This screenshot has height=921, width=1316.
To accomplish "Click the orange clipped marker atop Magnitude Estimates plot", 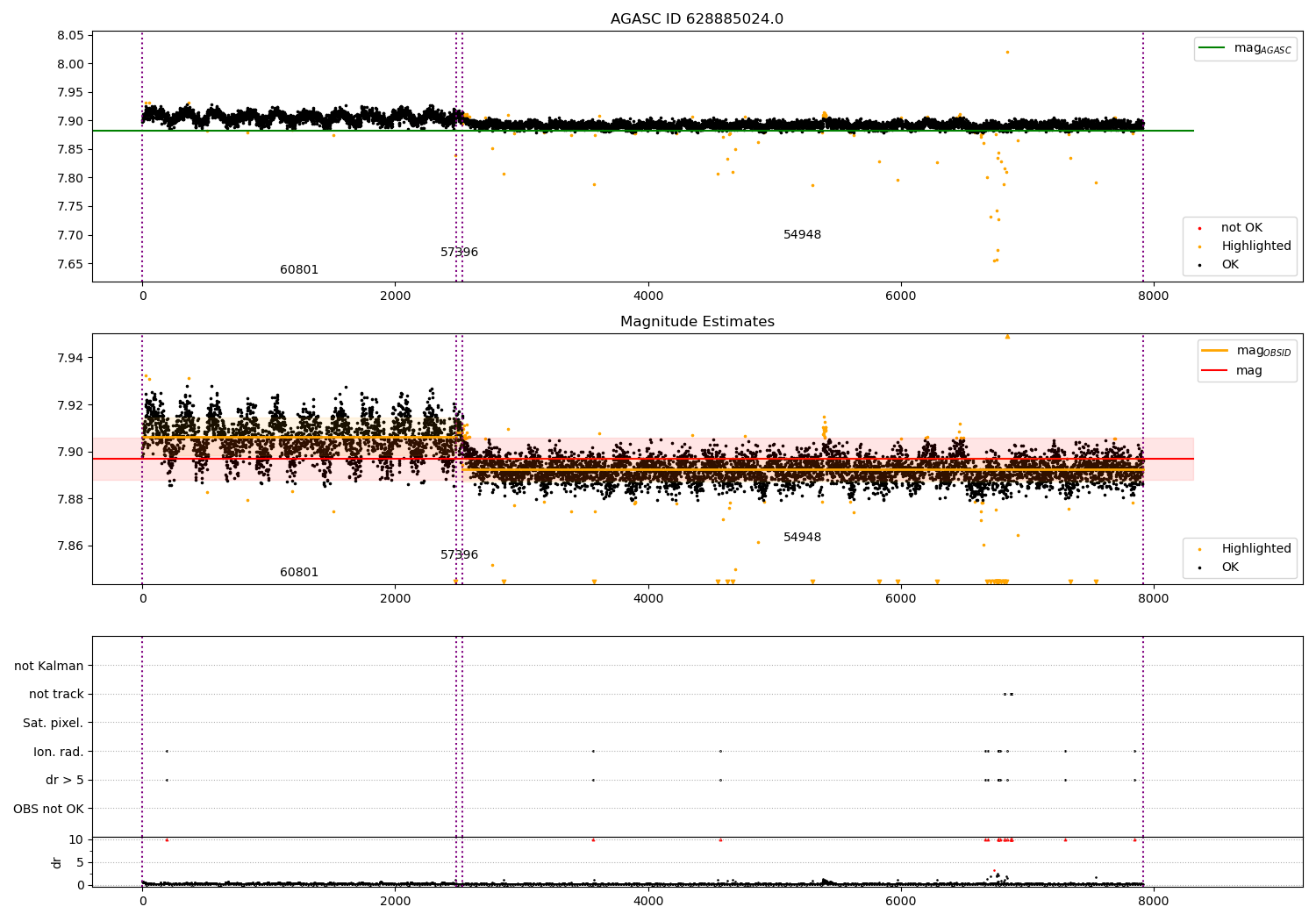I will [x=1007, y=336].
